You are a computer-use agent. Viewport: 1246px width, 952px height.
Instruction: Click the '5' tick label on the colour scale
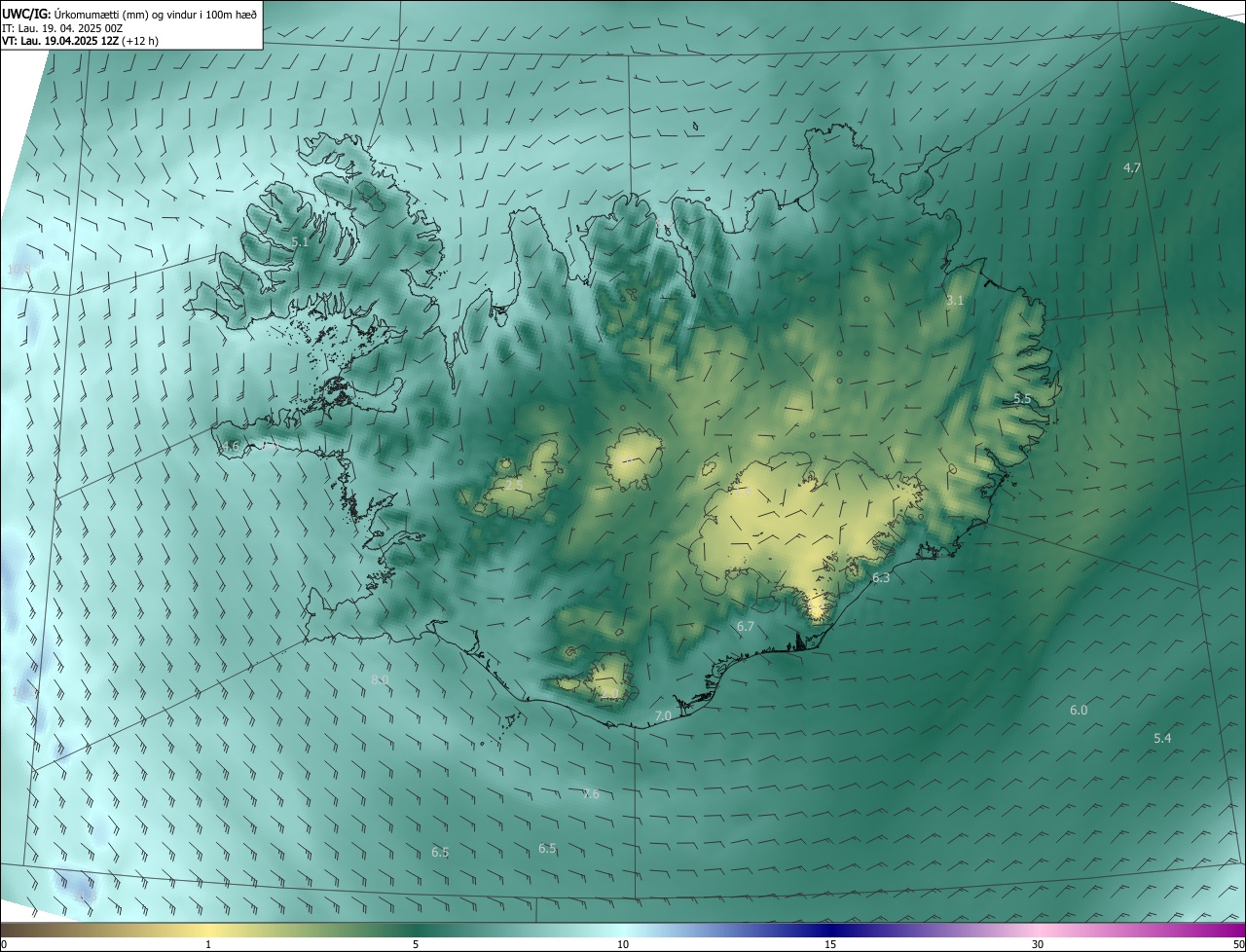pos(416,945)
